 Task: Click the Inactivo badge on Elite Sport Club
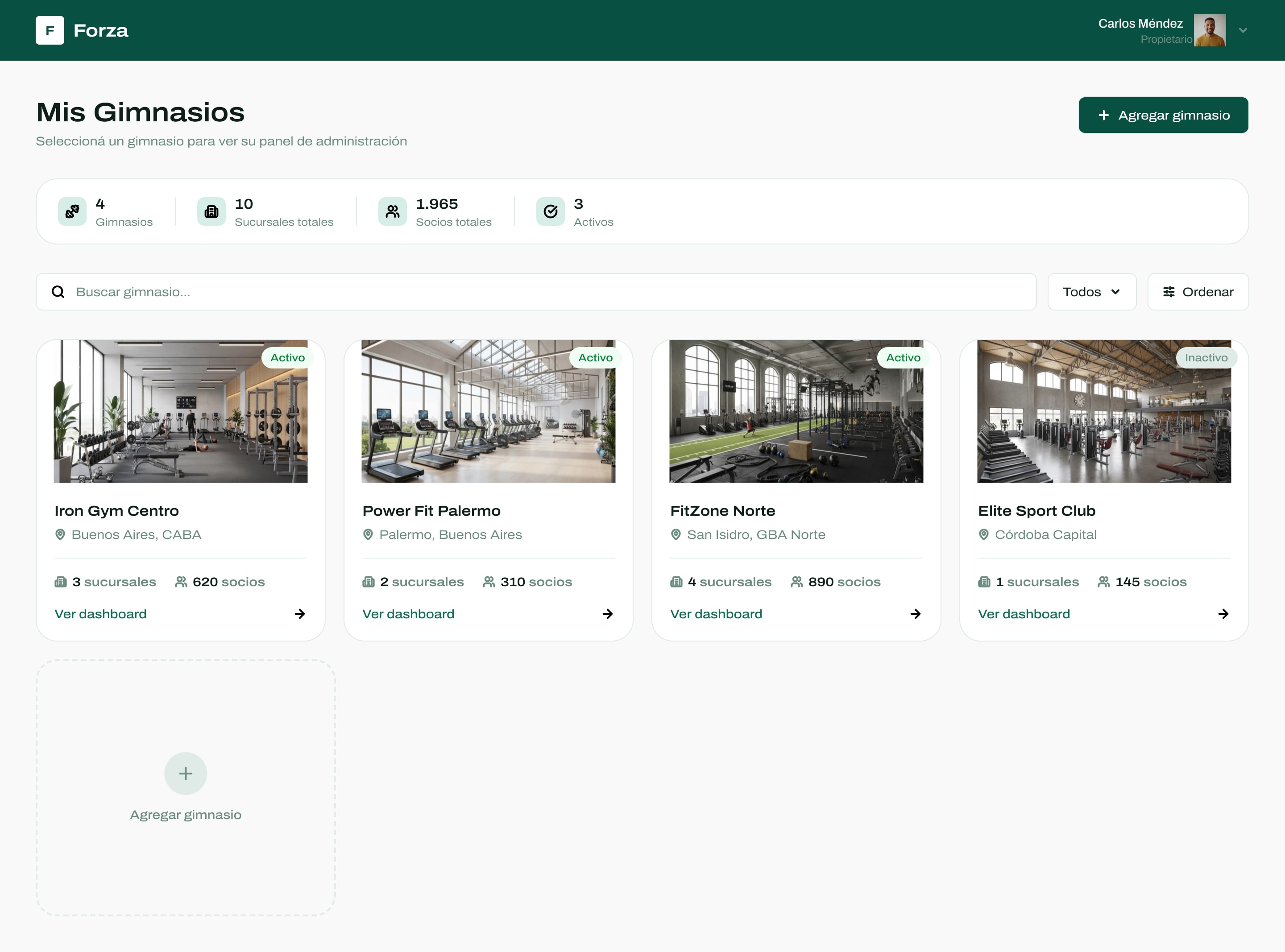(x=1206, y=357)
